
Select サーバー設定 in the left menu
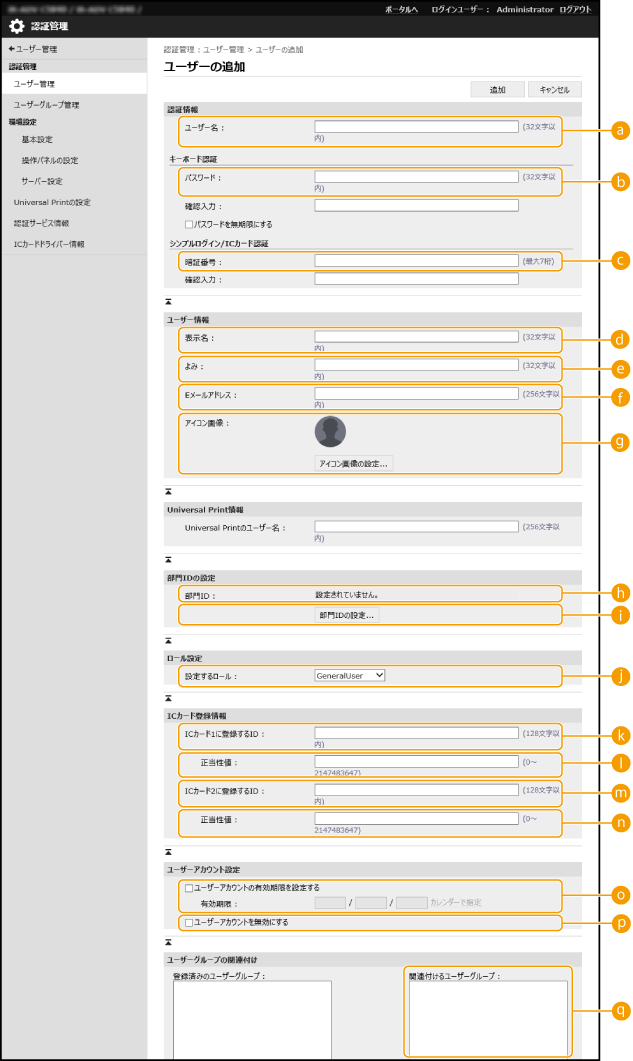42,181
